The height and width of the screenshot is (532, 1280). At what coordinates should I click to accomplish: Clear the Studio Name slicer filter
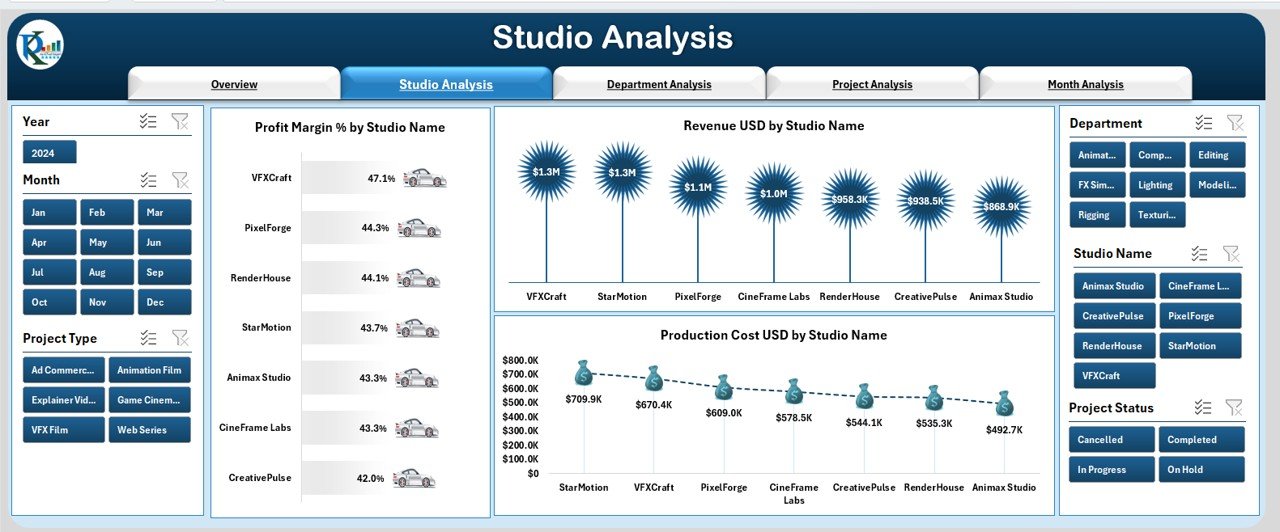point(1231,254)
